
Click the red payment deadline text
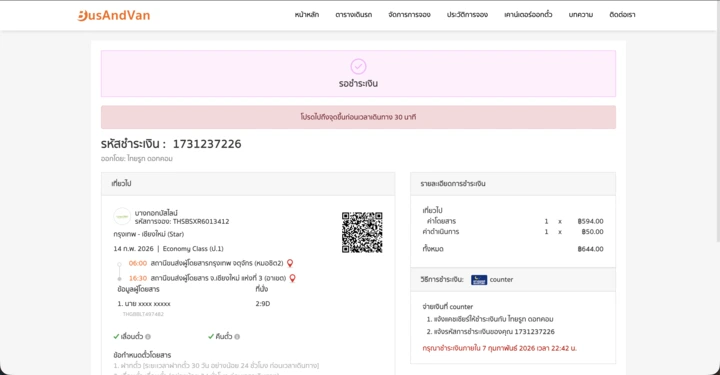click(500, 348)
